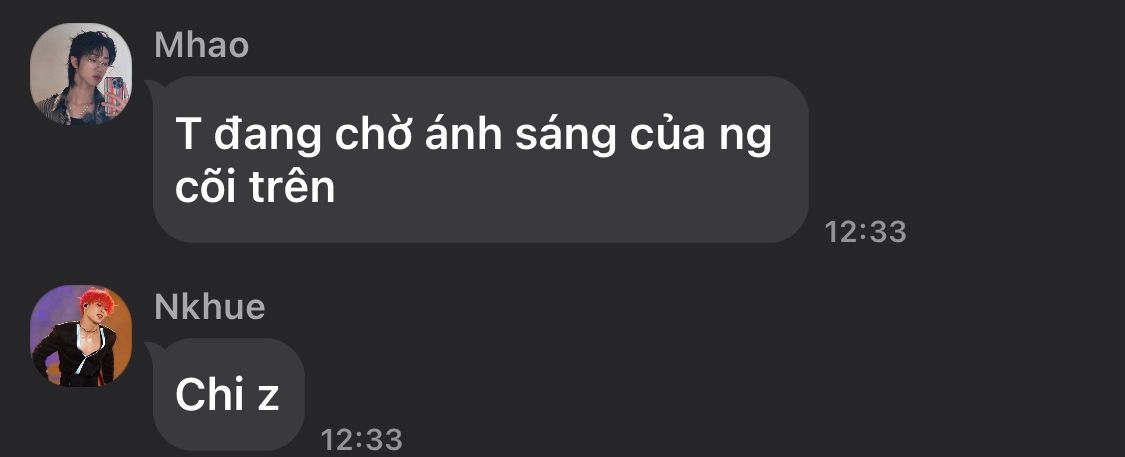
Task: Select the message bubble starting "T đang chờ"
Action: click(x=481, y=159)
